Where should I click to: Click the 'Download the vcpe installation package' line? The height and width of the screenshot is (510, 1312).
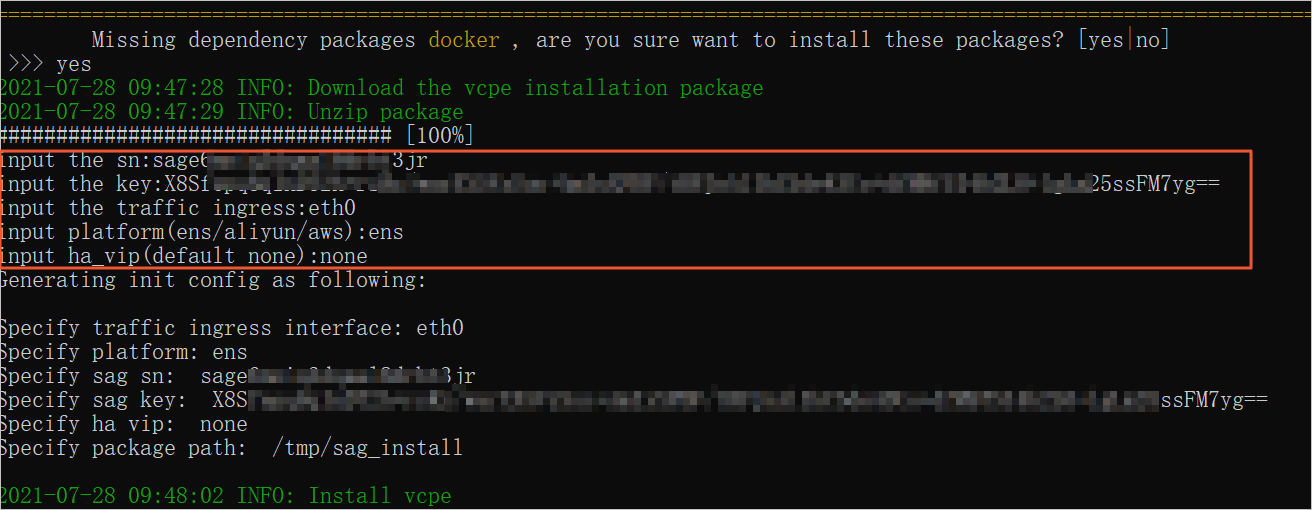click(381, 88)
